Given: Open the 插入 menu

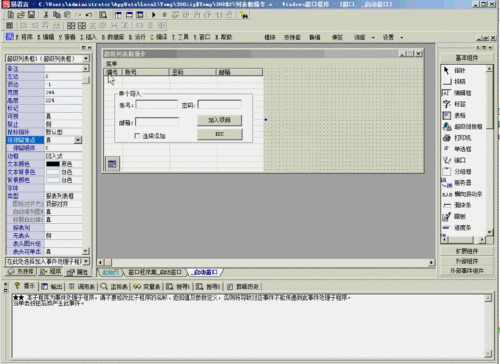Looking at the screenshot, I should (88, 37).
